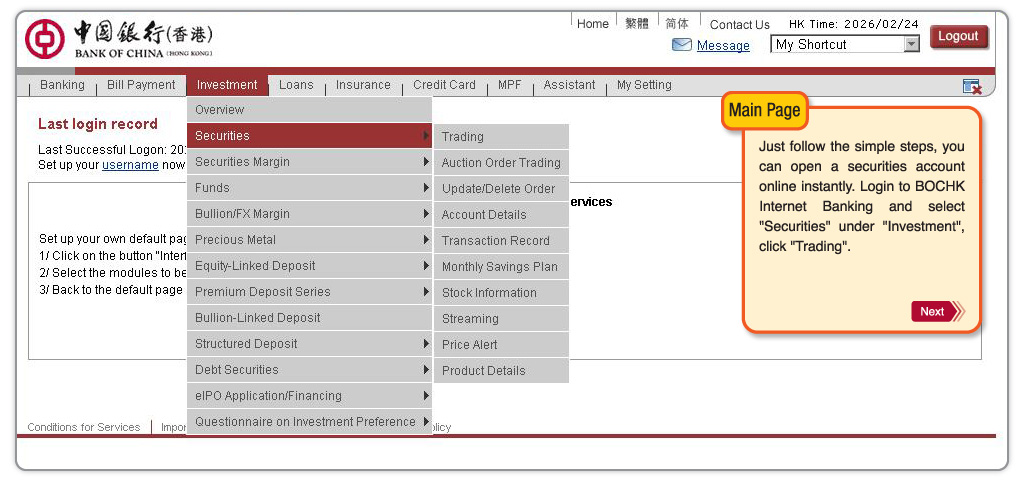Go to the Home link
Viewport: 1024px width, 482px height.
592,24
